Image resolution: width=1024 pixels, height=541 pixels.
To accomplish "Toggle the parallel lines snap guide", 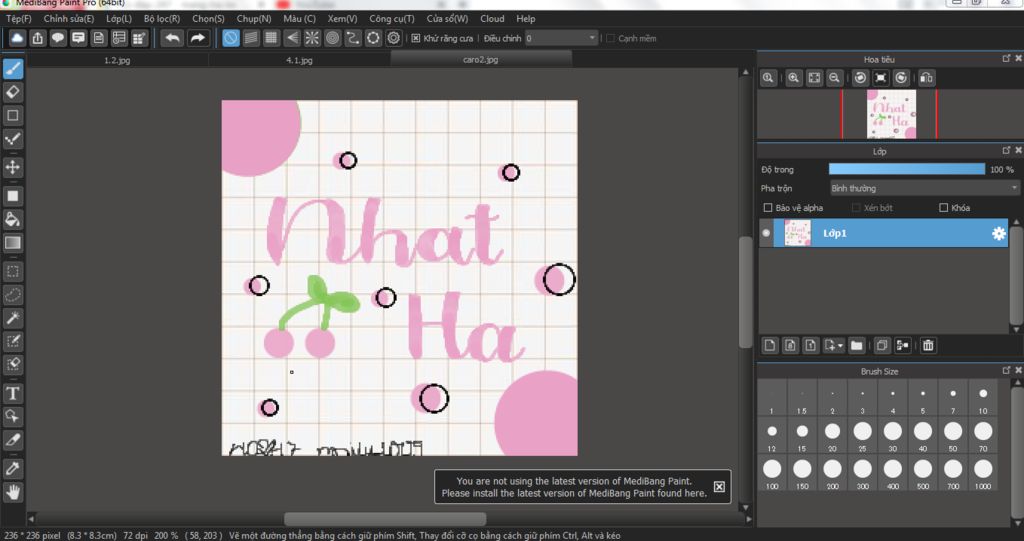I will tap(251, 38).
